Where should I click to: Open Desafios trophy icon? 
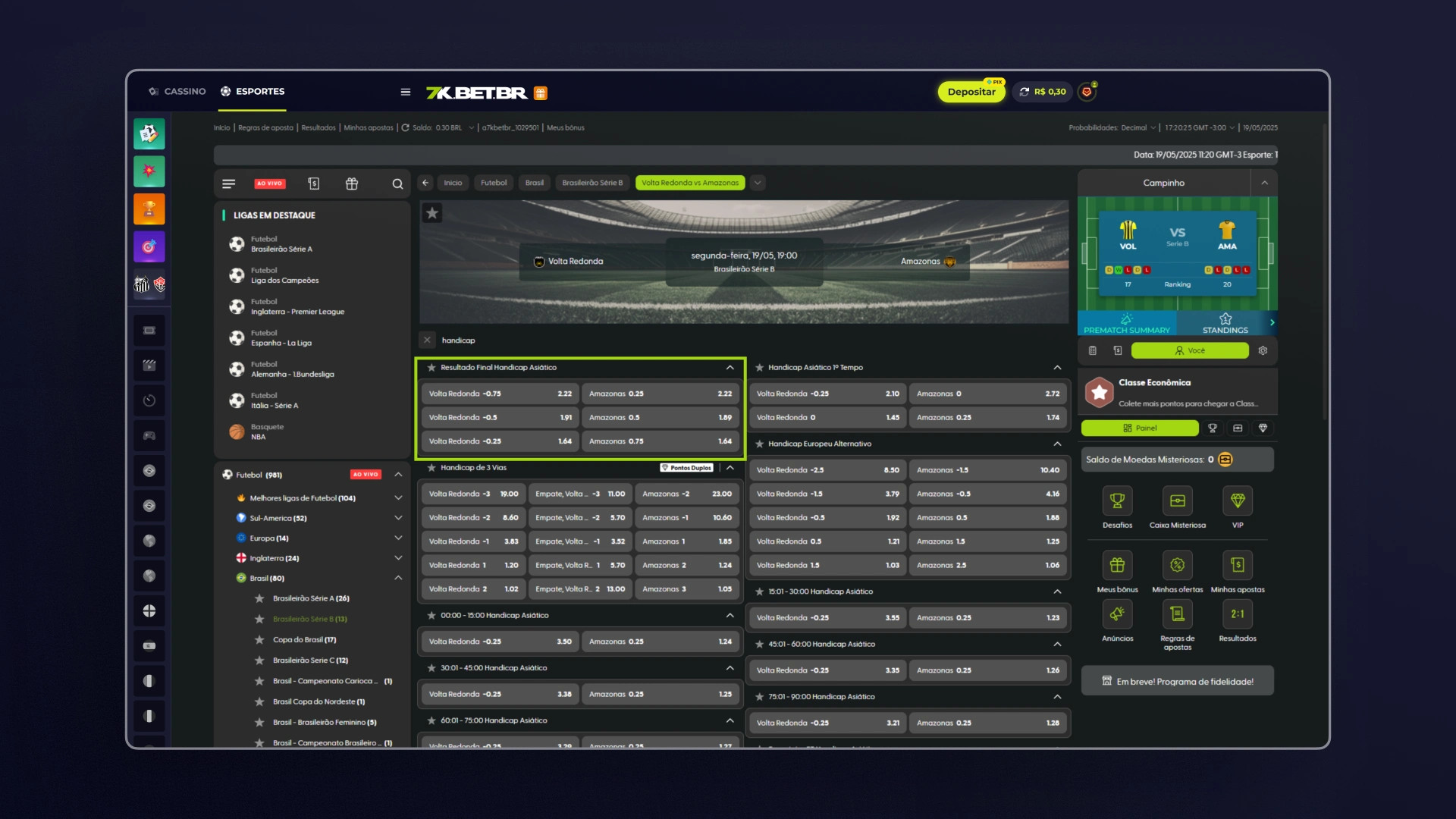pos(1117,500)
